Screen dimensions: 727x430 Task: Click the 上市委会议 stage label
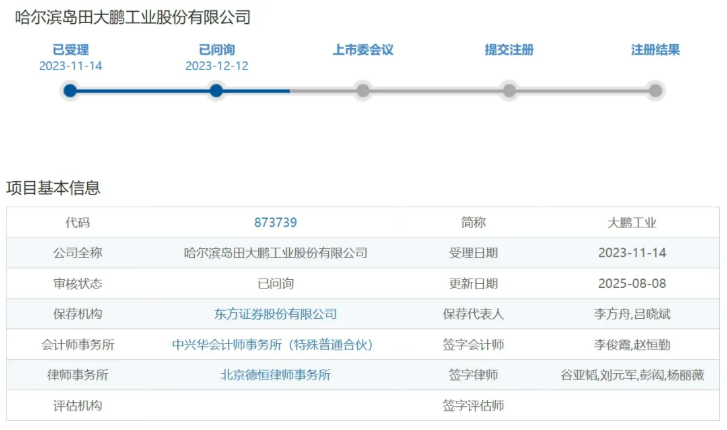(x=363, y=50)
